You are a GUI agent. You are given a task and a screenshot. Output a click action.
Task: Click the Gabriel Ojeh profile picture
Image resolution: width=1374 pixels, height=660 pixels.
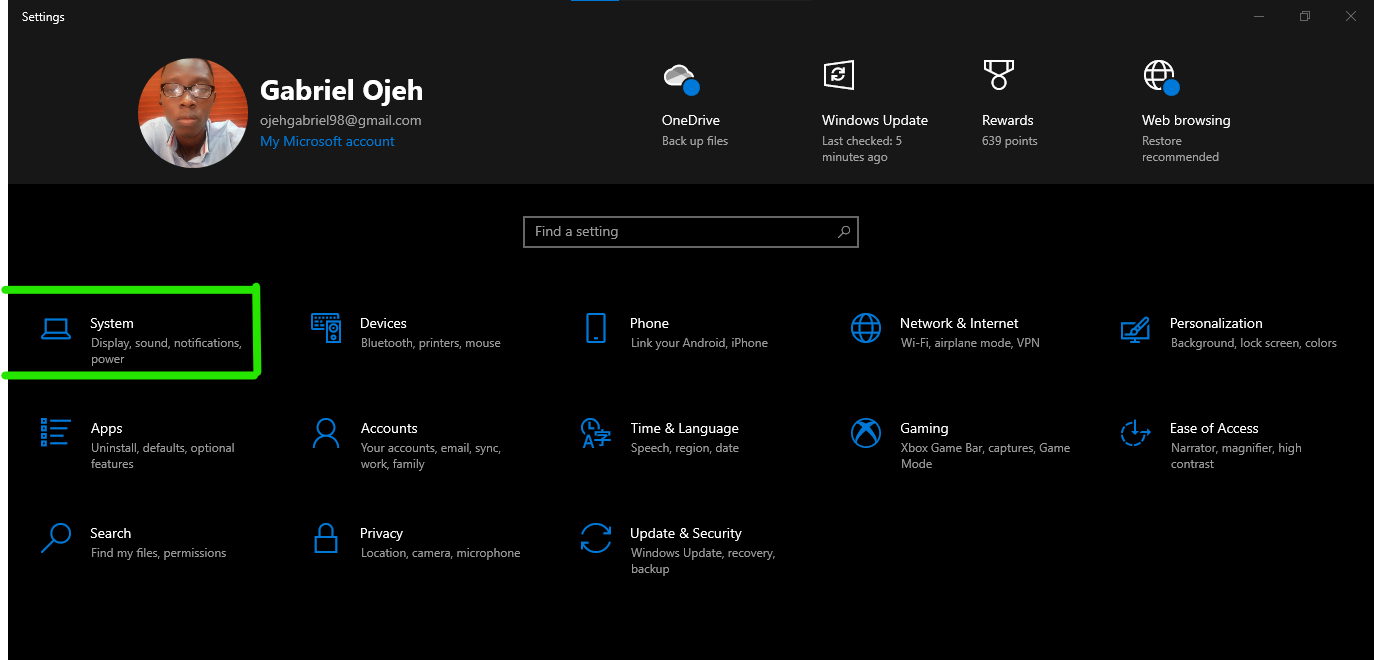point(193,112)
